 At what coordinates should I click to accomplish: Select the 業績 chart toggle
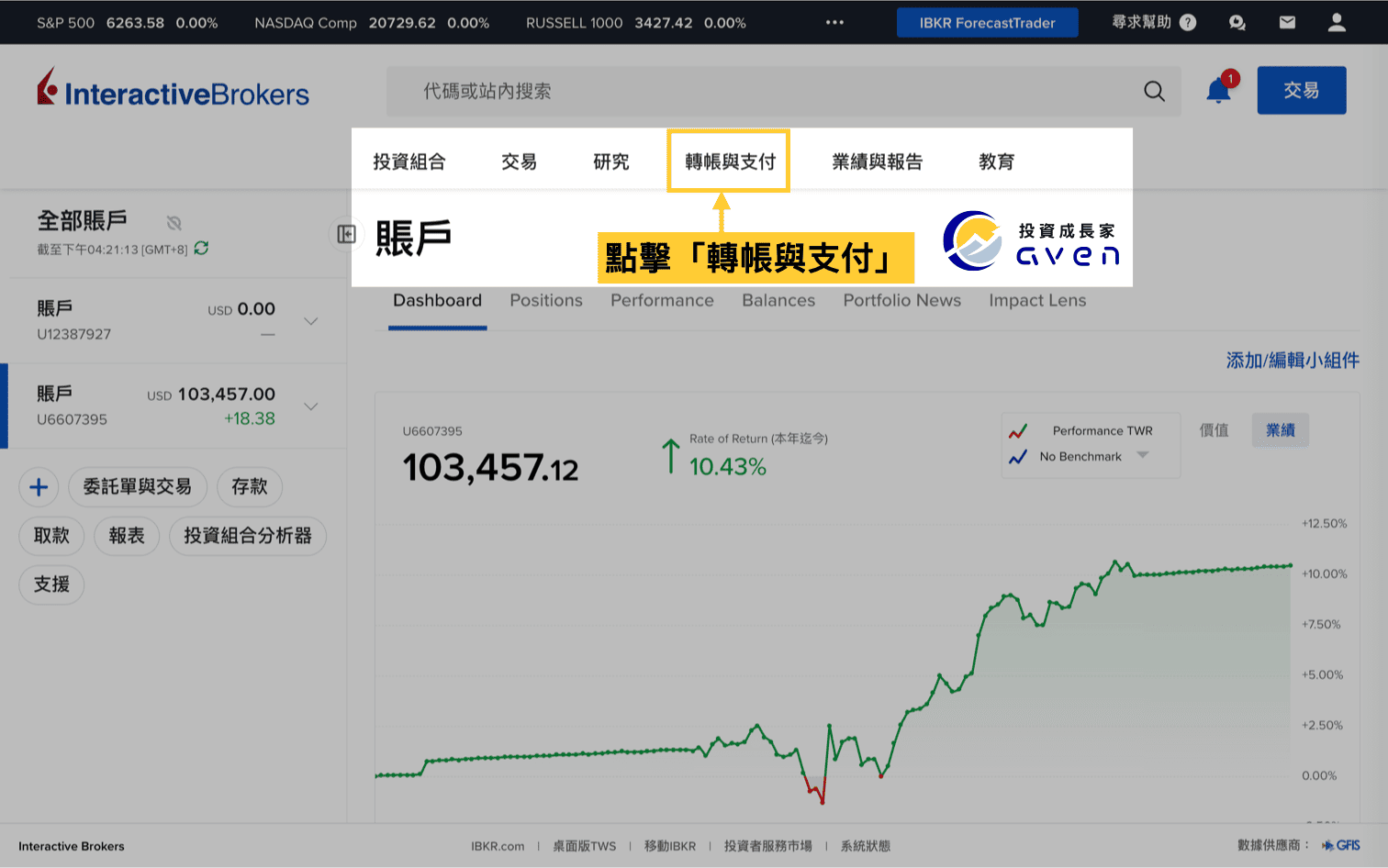(1281, 429)
